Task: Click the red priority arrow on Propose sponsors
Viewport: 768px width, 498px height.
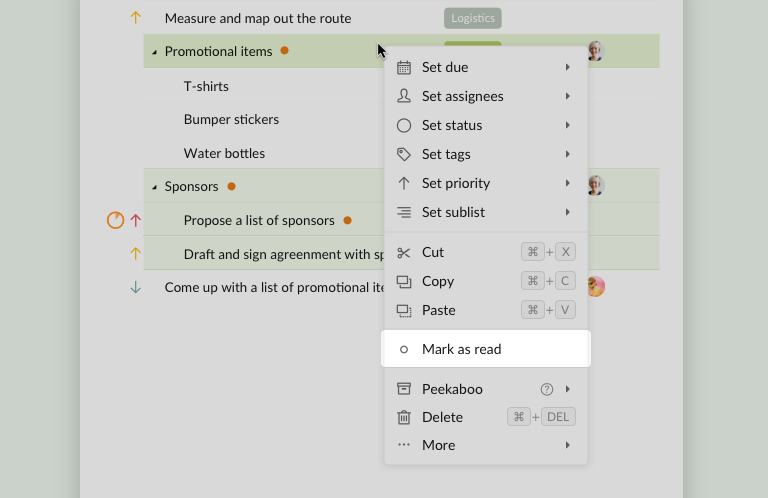Action: pyautogui.click(x=136, y=220)
